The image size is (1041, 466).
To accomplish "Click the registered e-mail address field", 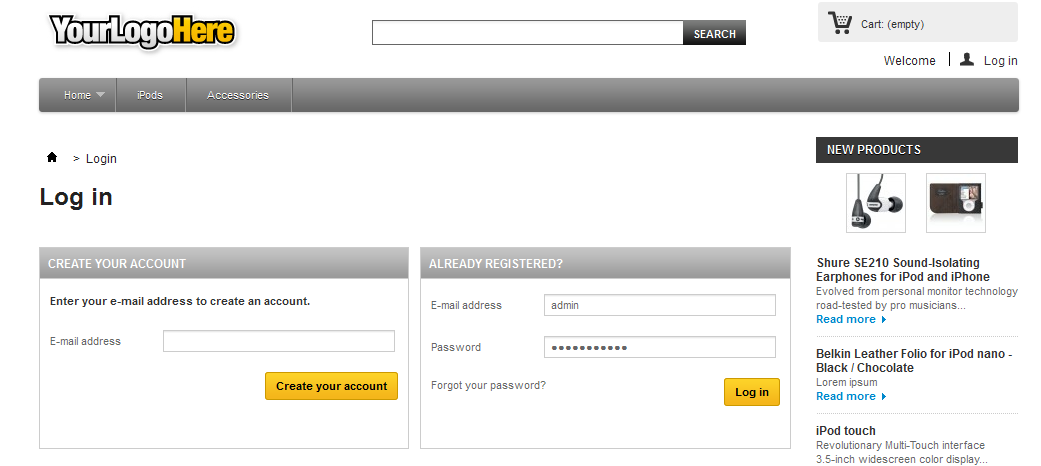I will tap(660, 305).
